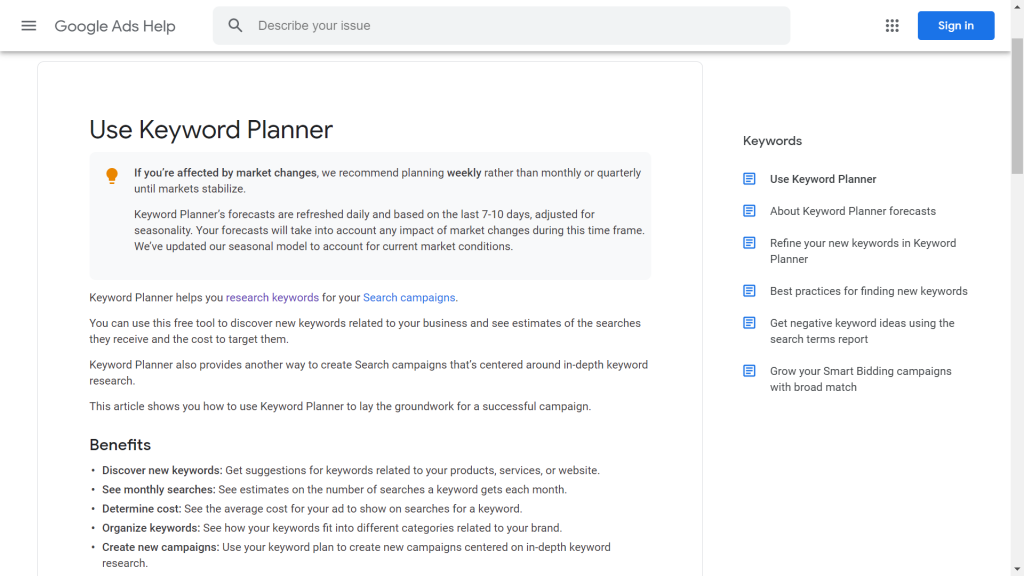Click the Sign in button
Image resolution: width=1024 pixels, height=576 pixels.
(956, 25)
